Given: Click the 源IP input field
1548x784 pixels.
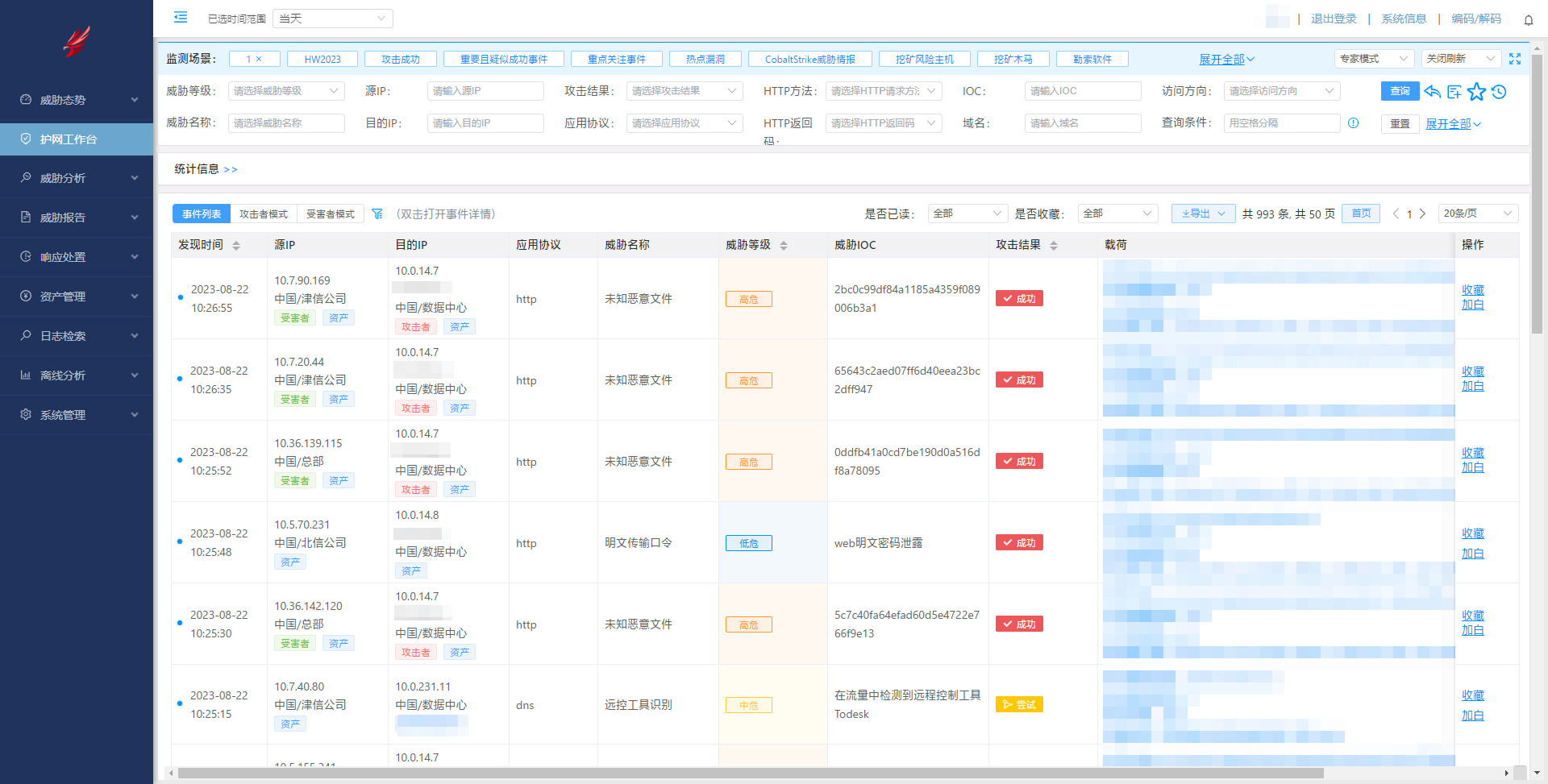Looking at the screenshot, I should click(485, 91).
